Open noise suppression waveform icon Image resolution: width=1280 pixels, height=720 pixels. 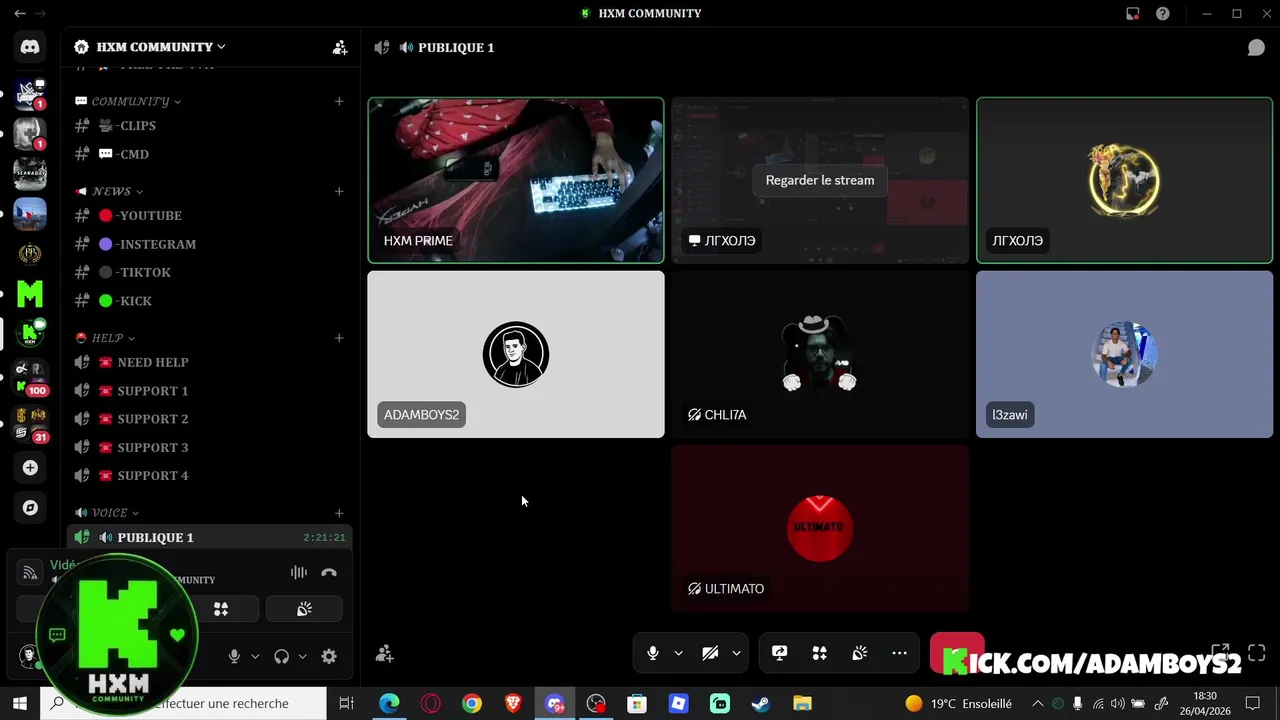(299, 572)
